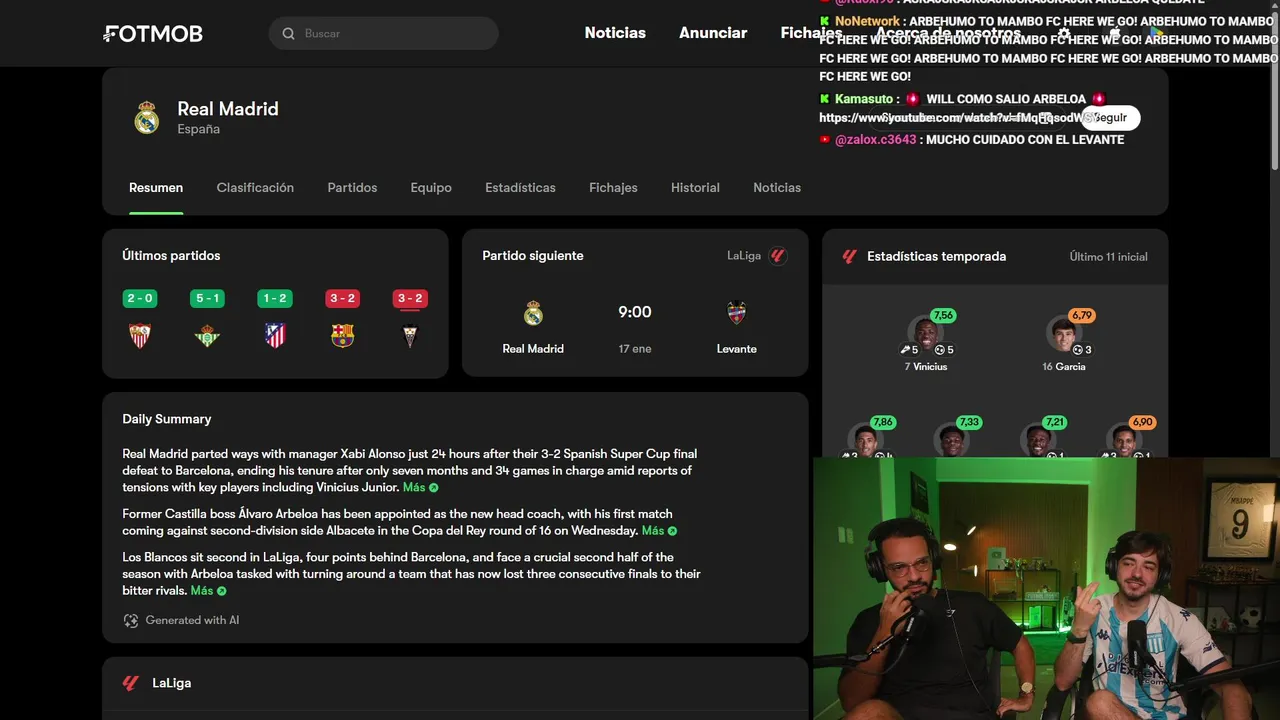This screenshot has width=1280, height=720.
Task: Click the LaLiga heading in bottom card
Action: tap(172, 683)
